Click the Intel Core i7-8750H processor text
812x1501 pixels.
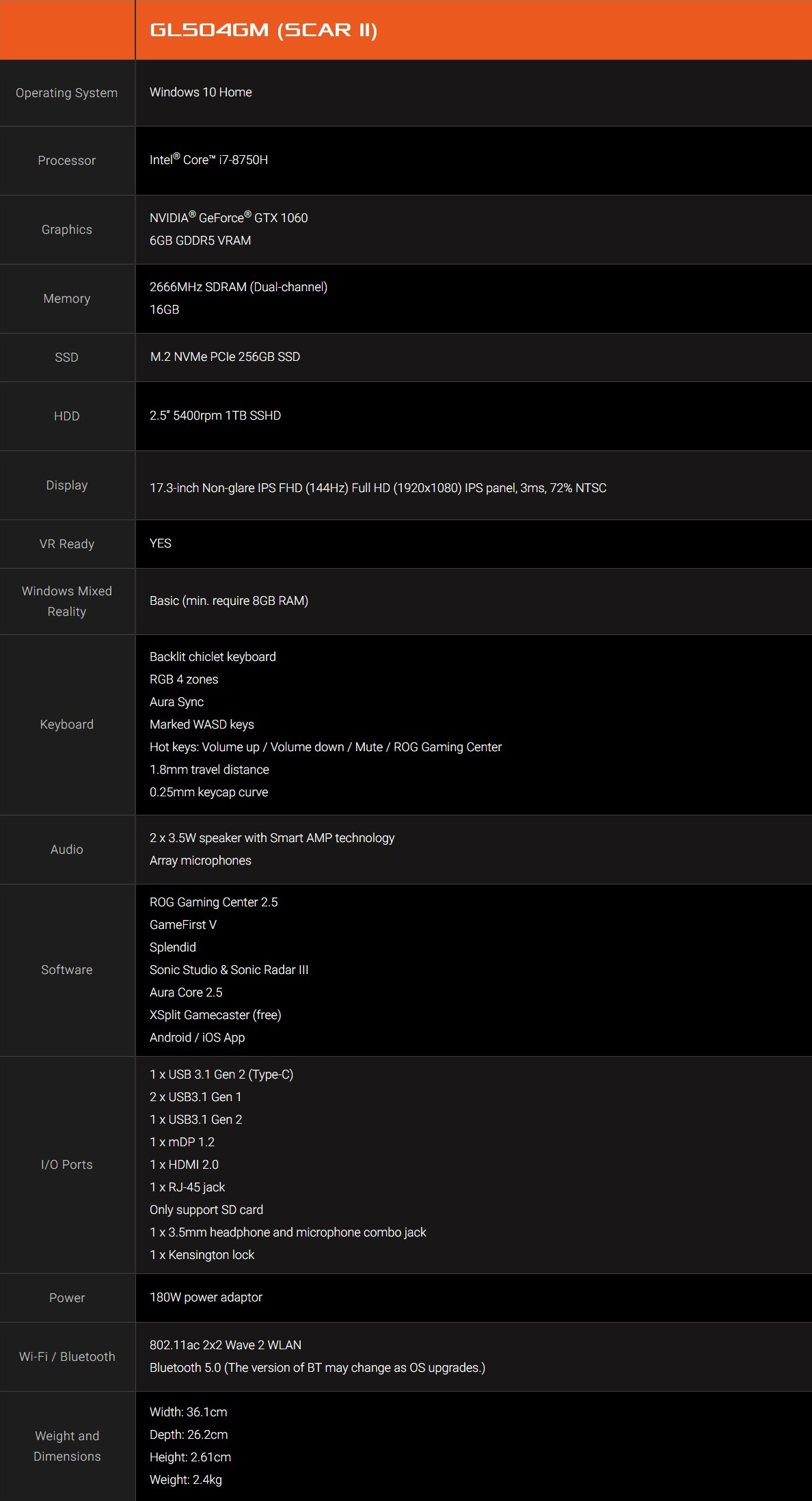pos(208,160)
